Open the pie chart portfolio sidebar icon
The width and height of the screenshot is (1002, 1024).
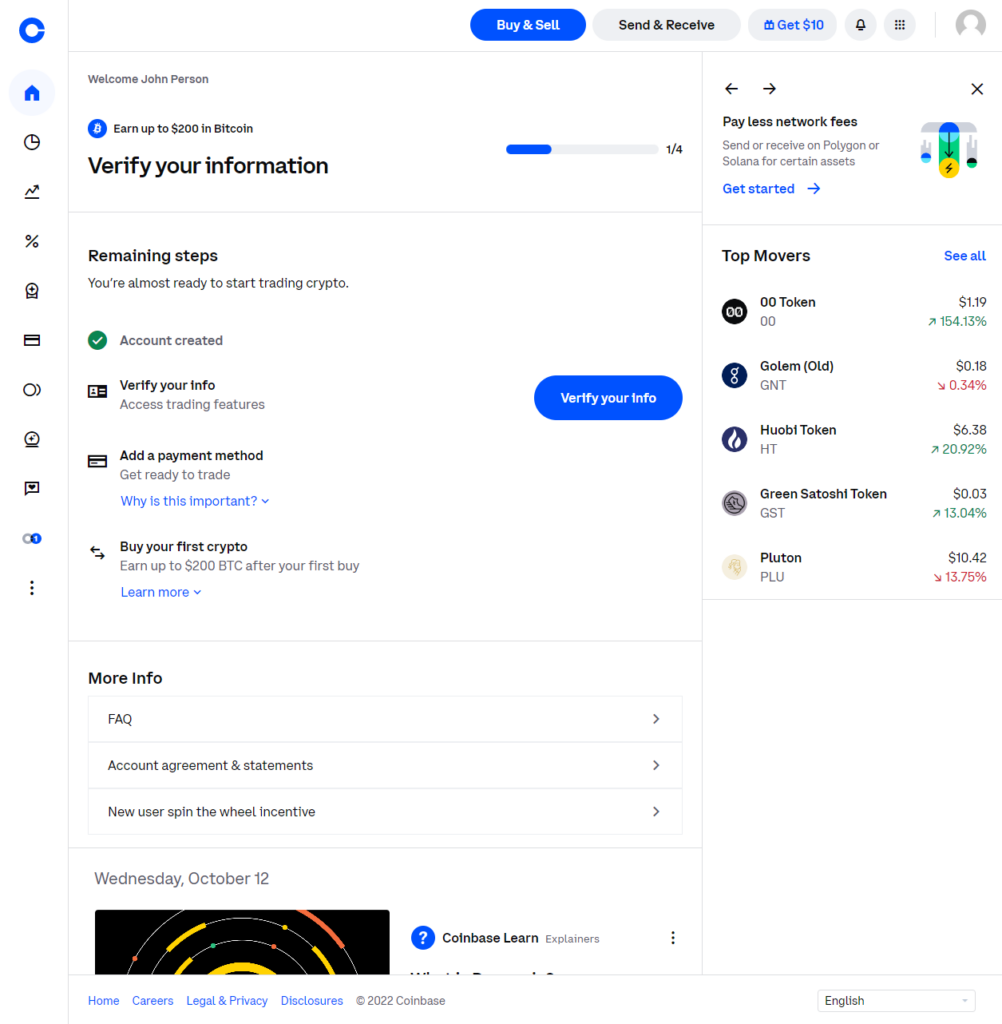click(31, 142)
